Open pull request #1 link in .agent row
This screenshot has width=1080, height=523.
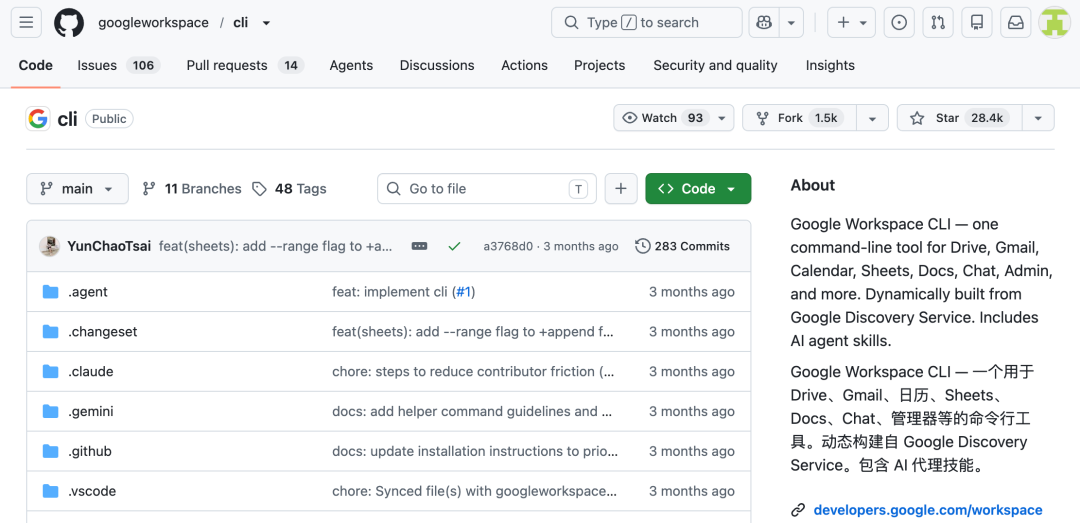pos(464,292)
